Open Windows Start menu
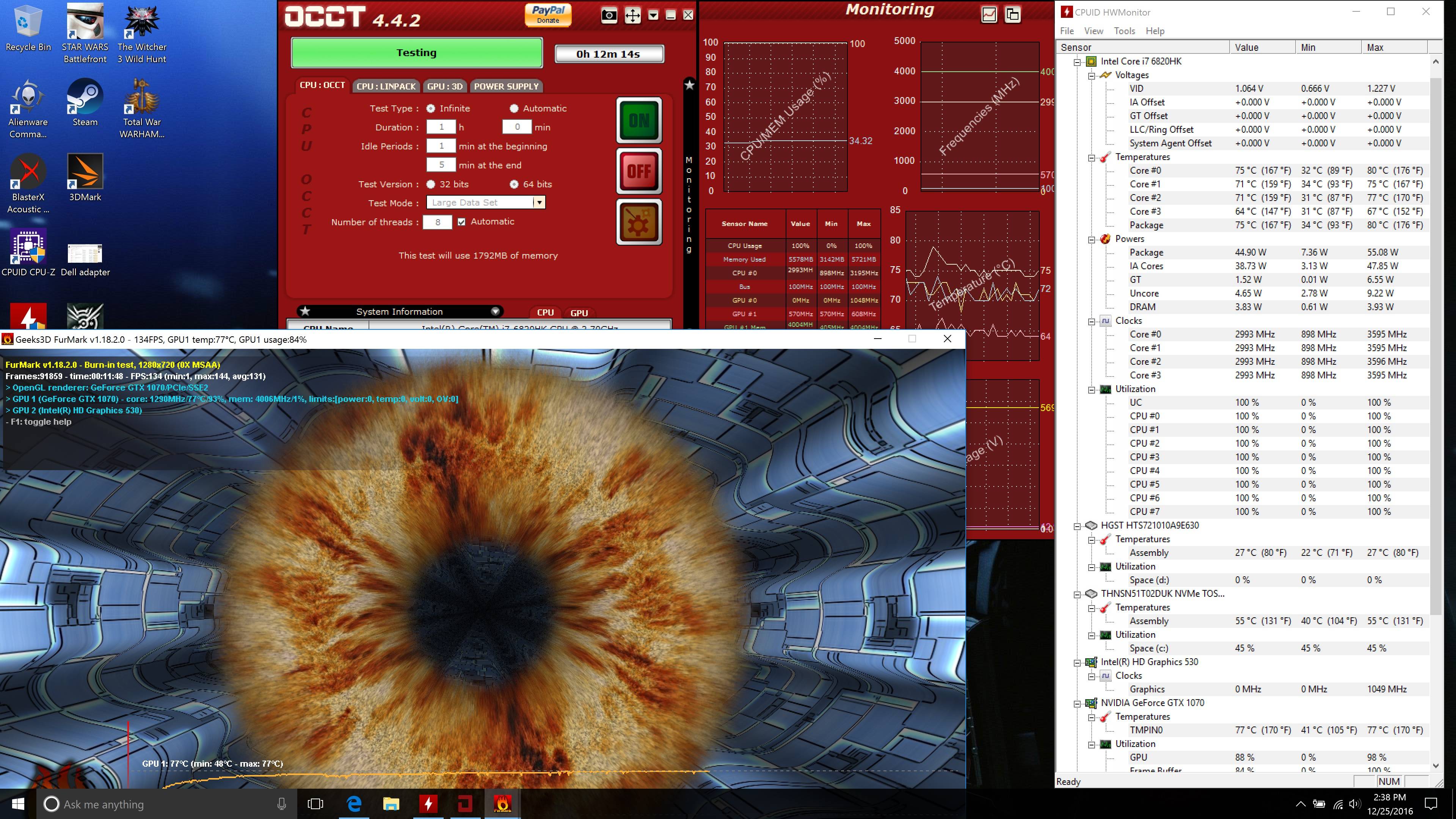 17,804
